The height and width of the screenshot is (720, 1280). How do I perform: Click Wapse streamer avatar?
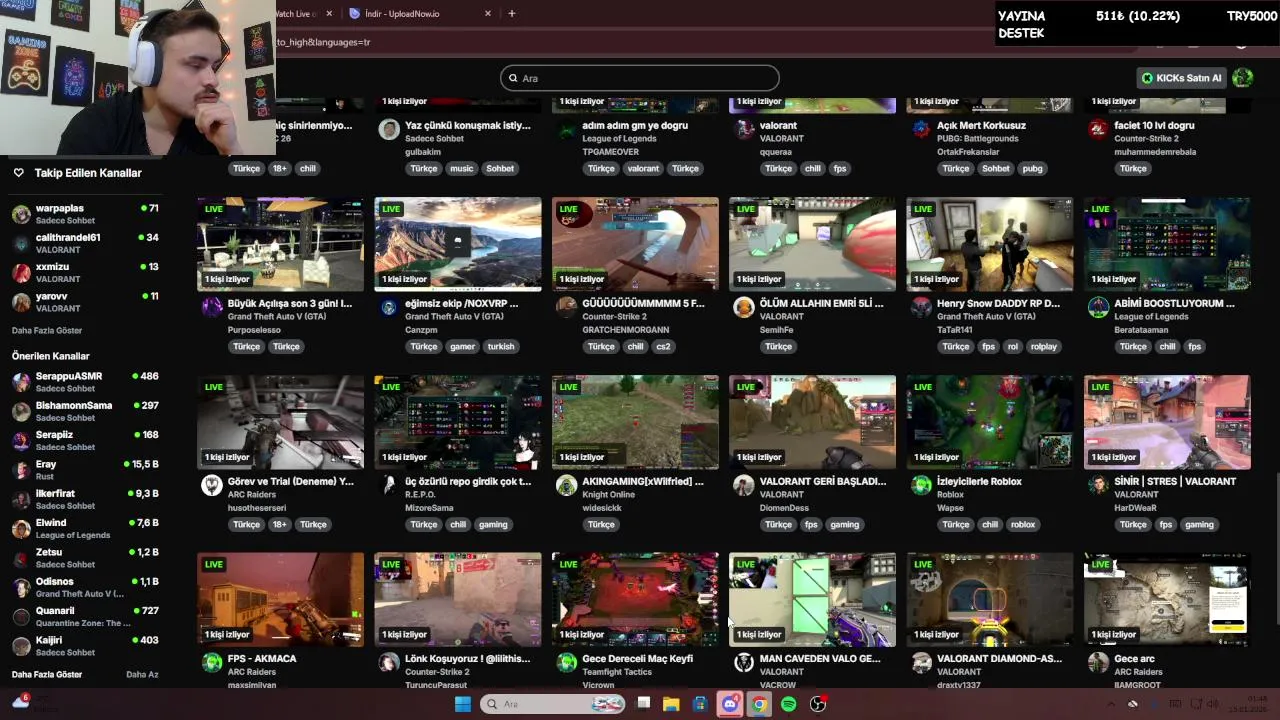tap(921, 485)
